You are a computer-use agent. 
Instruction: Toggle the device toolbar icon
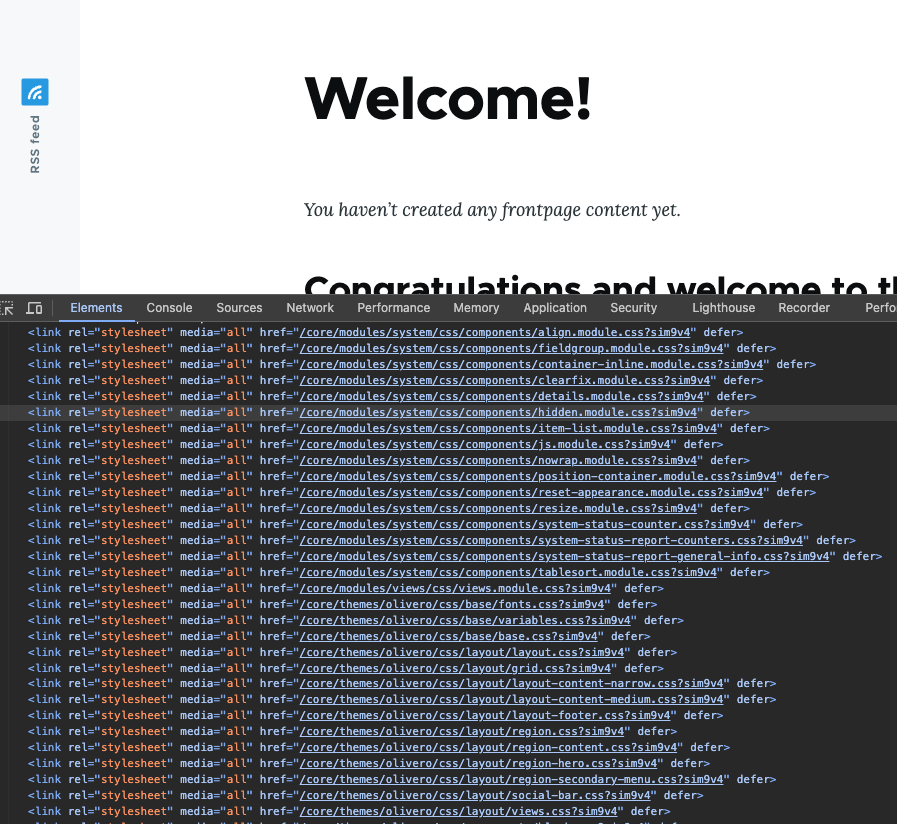34,308
